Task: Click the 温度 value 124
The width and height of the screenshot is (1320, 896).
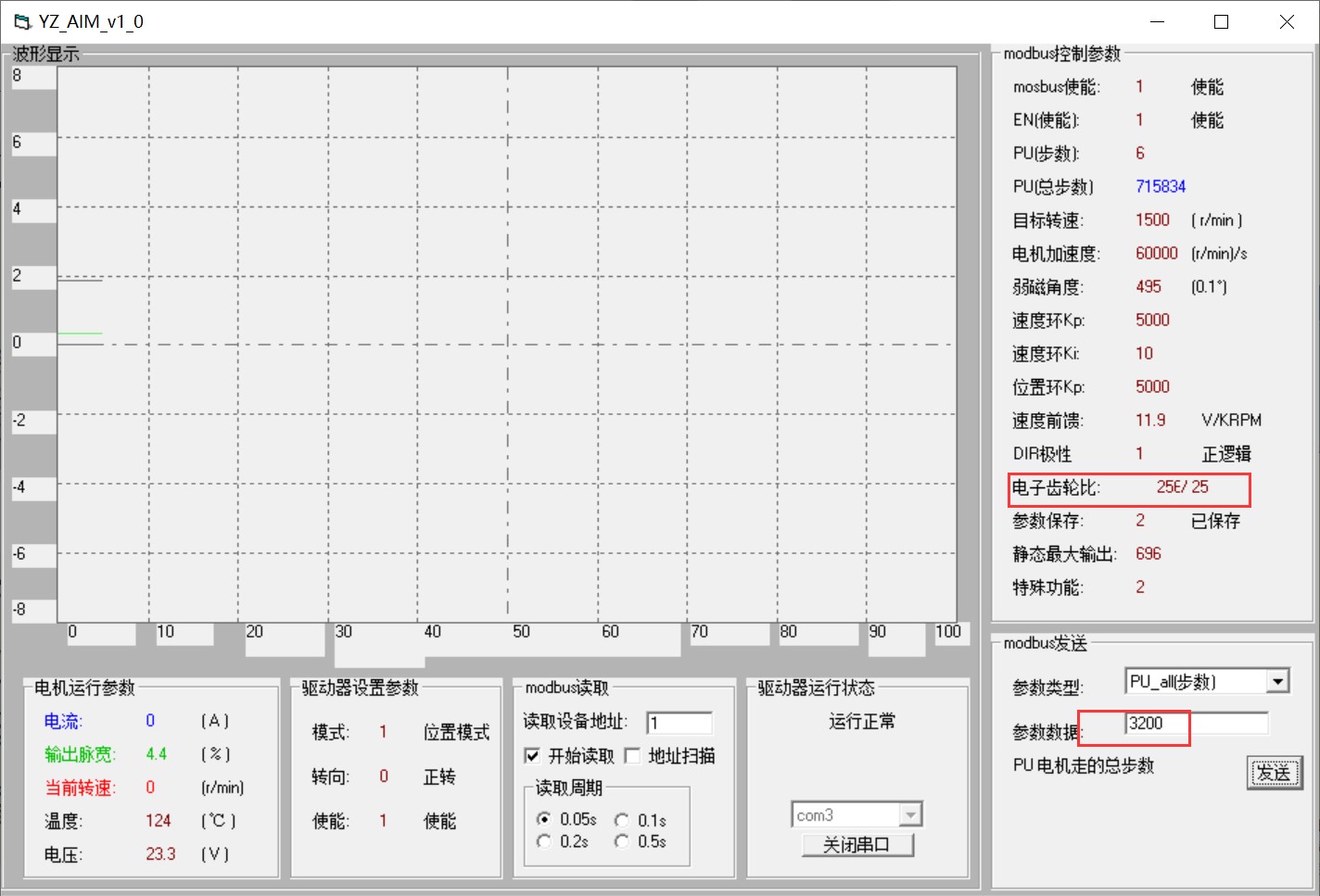Action: coord(159,820)
